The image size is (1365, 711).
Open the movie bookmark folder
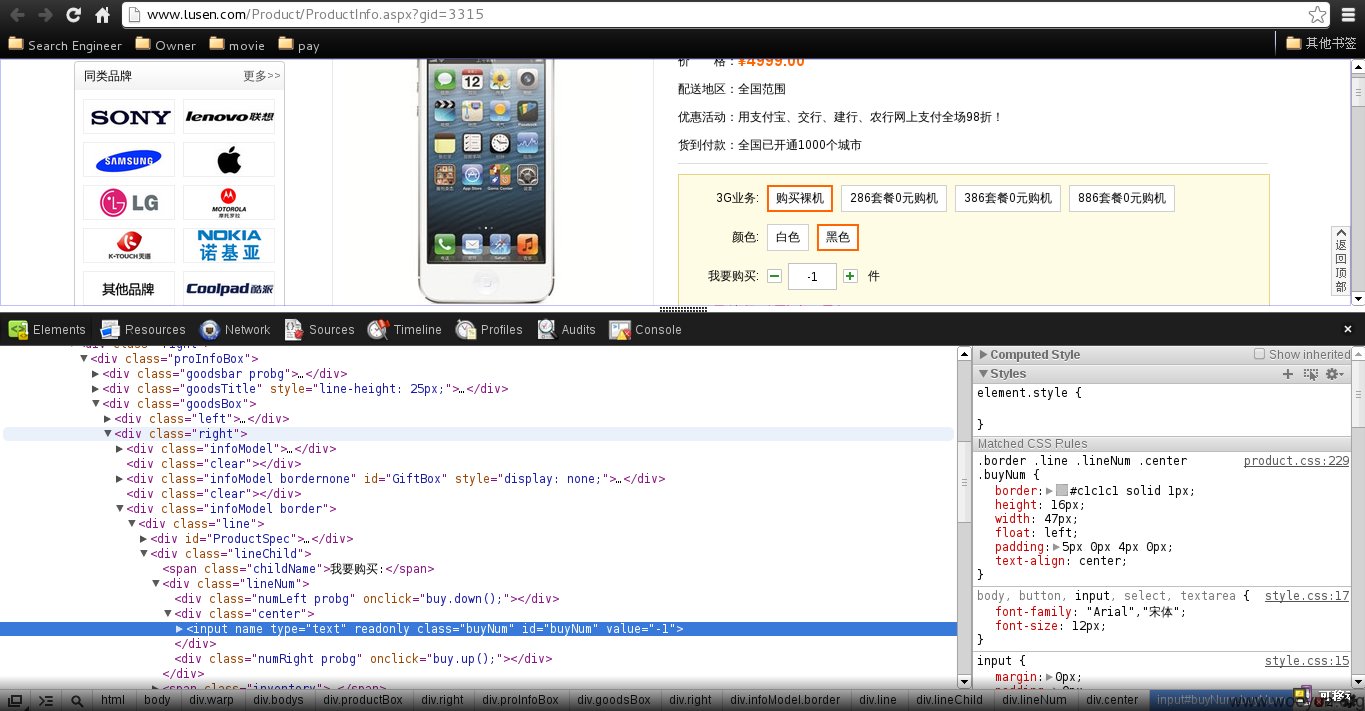[x=238, y=45]
